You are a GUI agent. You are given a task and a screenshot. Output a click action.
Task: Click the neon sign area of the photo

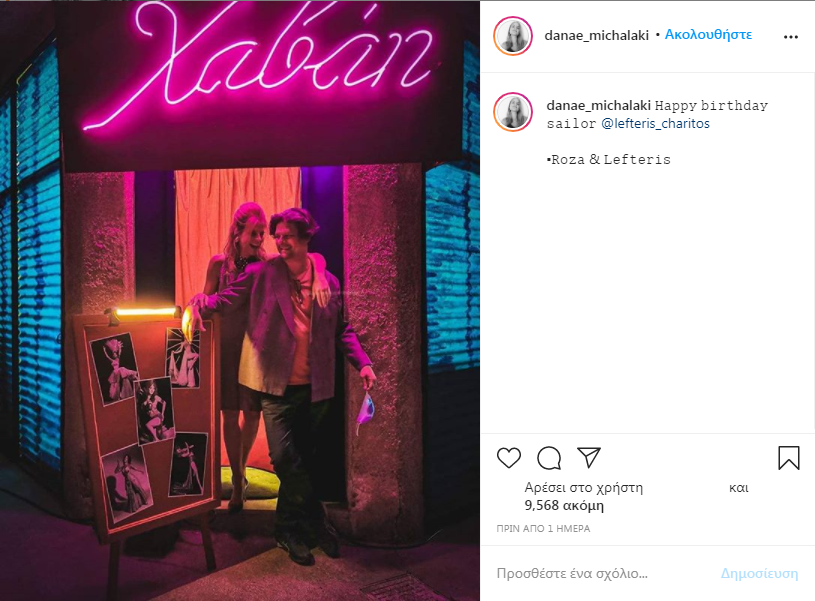point(260,65)
